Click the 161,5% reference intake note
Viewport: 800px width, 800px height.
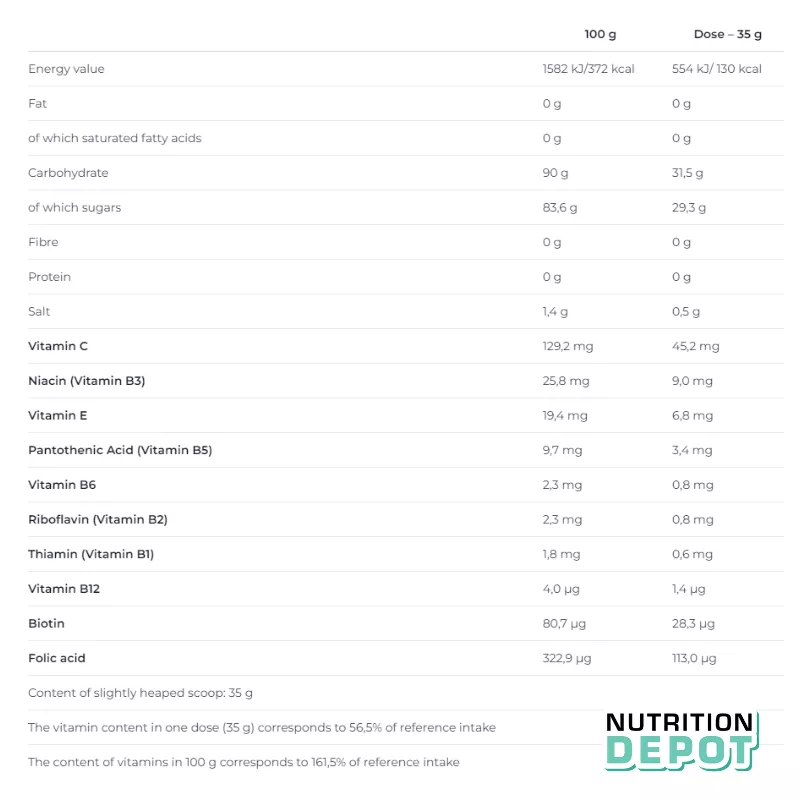(x=244, y=762)
